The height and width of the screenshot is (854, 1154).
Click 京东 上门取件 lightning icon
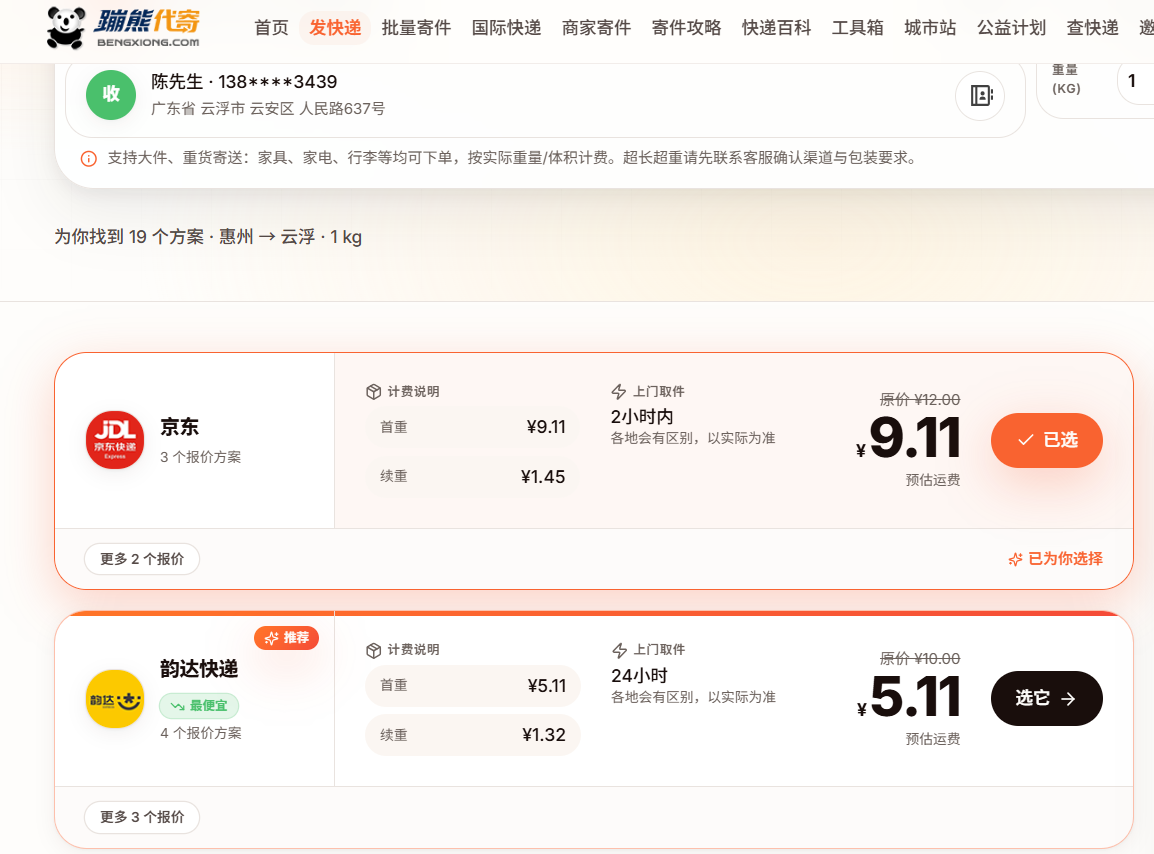[619, 392]
